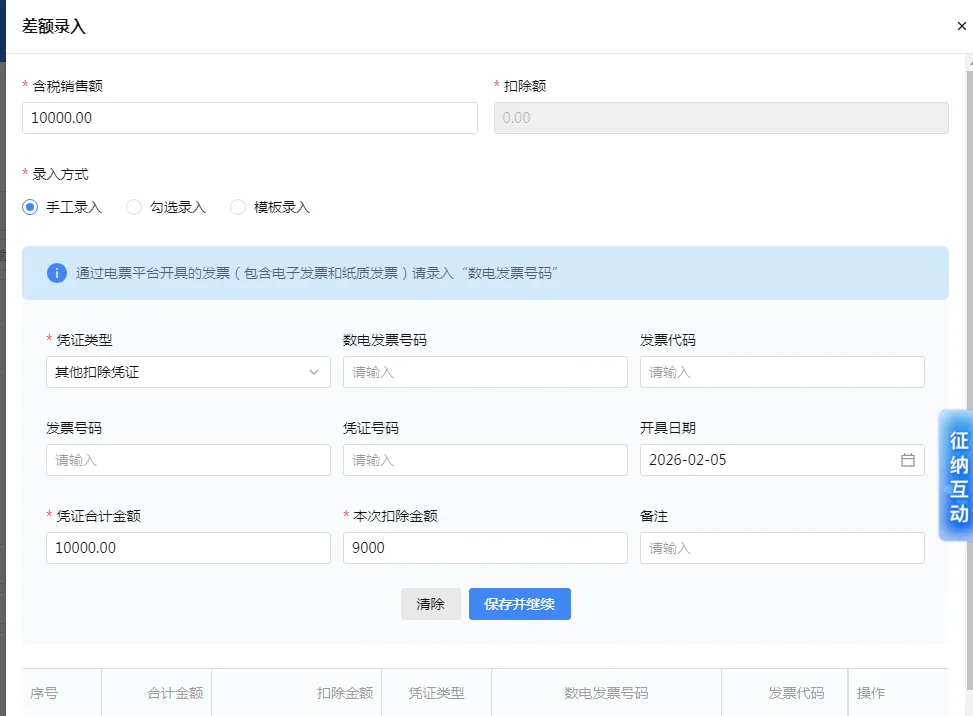The height and width of the screenshot is (716, 973).
Task: Close the 差额录入 dialog with X
Action: pos(961,26)
